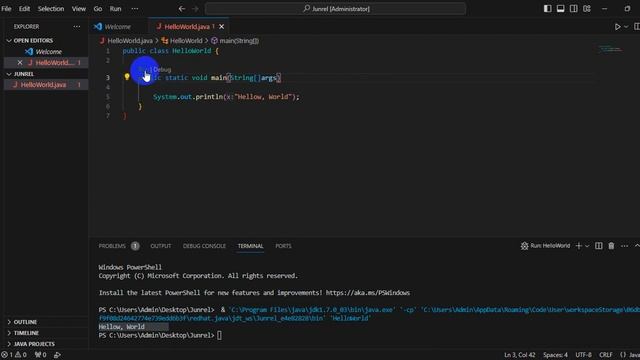
Task: Go forward using the right arrow
Action: (x=195, y=9)
